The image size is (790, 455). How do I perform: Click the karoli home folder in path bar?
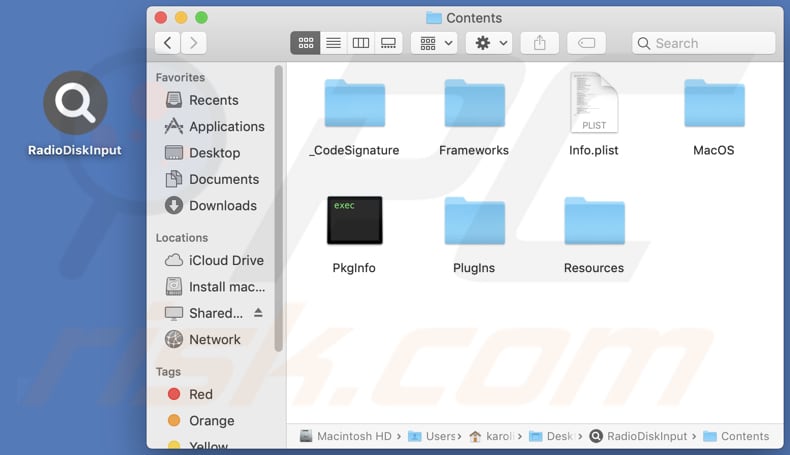click(x=491, y=436)
